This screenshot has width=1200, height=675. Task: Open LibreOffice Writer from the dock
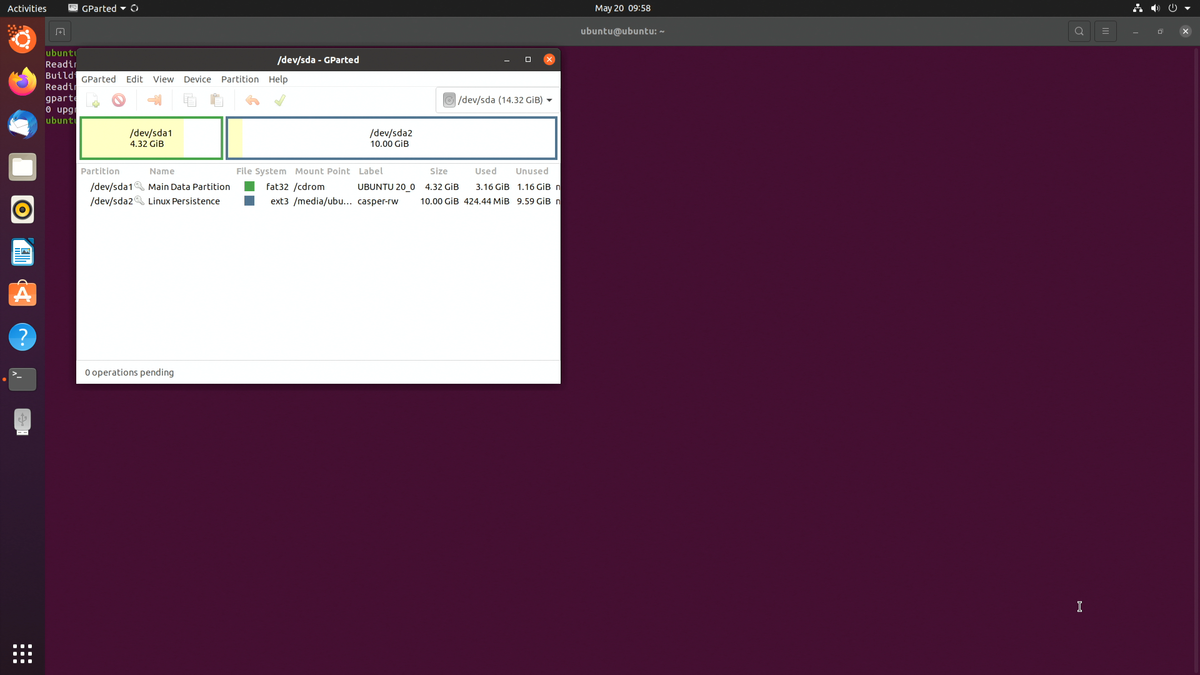coord(22,252)
